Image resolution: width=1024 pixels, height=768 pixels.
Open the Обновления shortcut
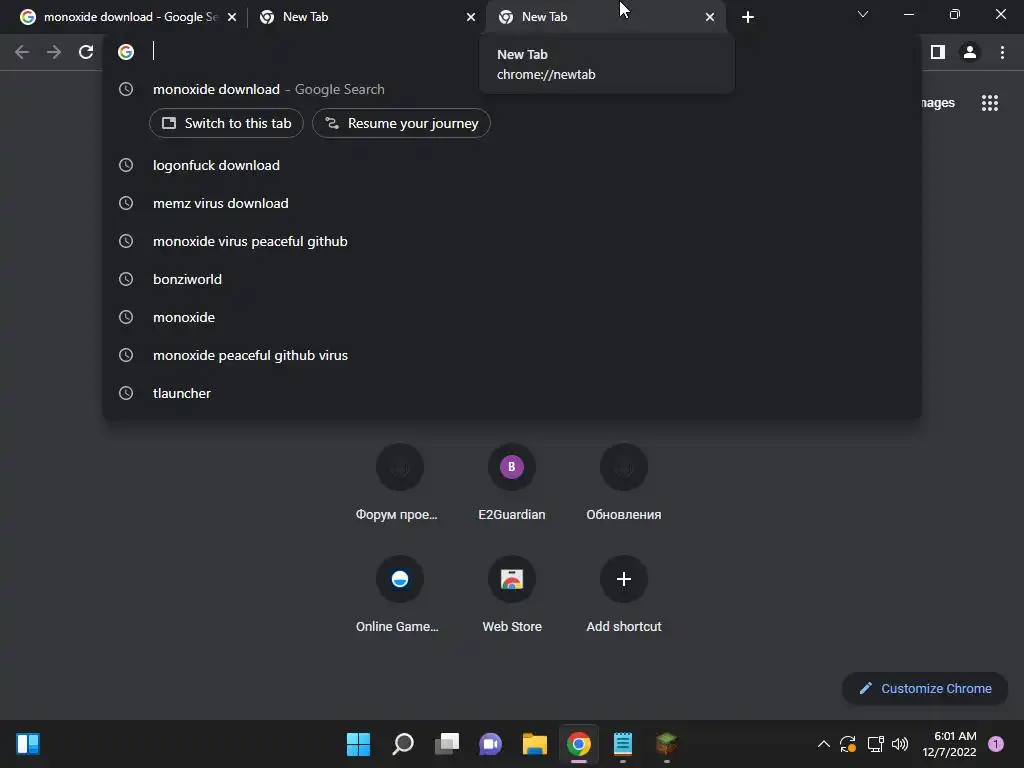(624, 484)
